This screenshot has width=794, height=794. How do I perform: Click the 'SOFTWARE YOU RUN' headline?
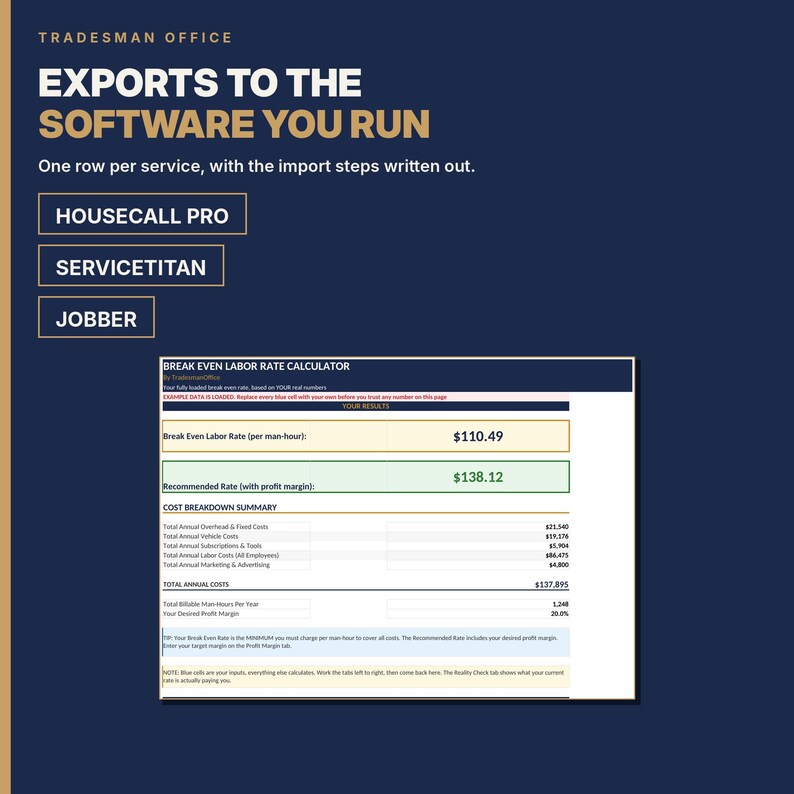234,124
